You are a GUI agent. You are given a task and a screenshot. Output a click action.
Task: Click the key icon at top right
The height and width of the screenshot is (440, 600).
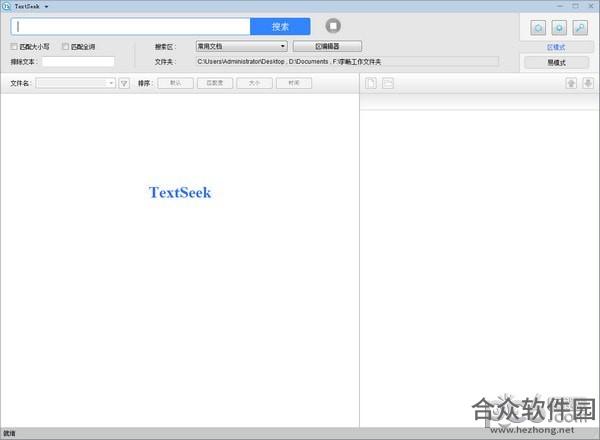tap(580, 28)
